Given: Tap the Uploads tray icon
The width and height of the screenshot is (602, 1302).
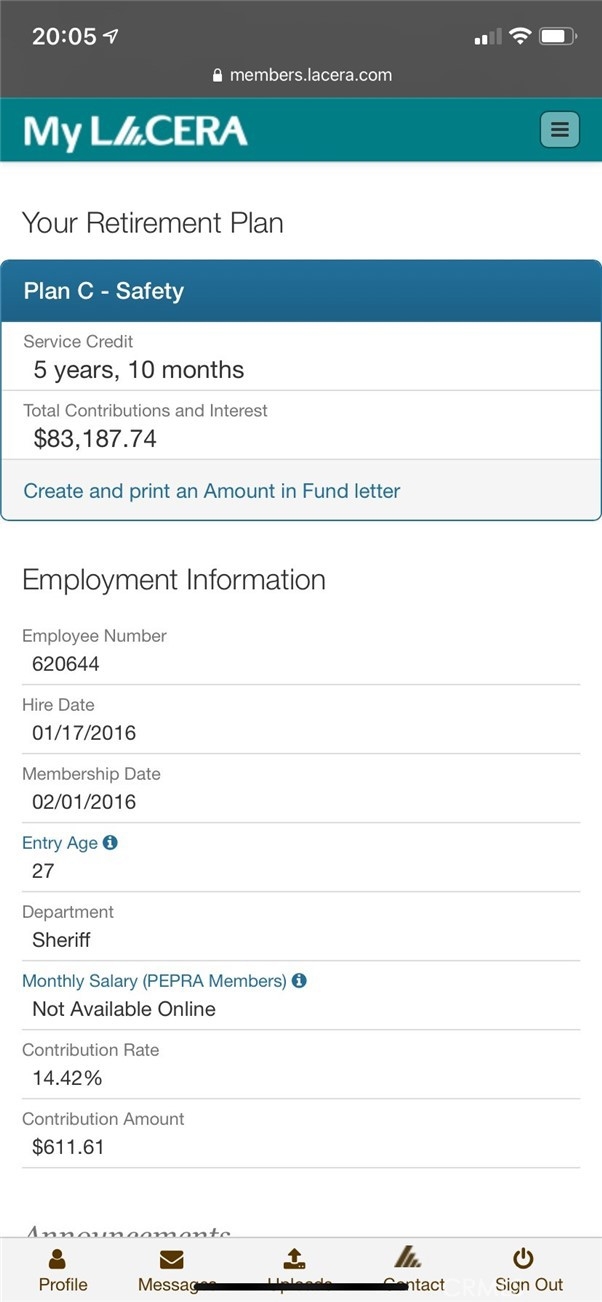Looking at the screenshot, I should 295,1259.
